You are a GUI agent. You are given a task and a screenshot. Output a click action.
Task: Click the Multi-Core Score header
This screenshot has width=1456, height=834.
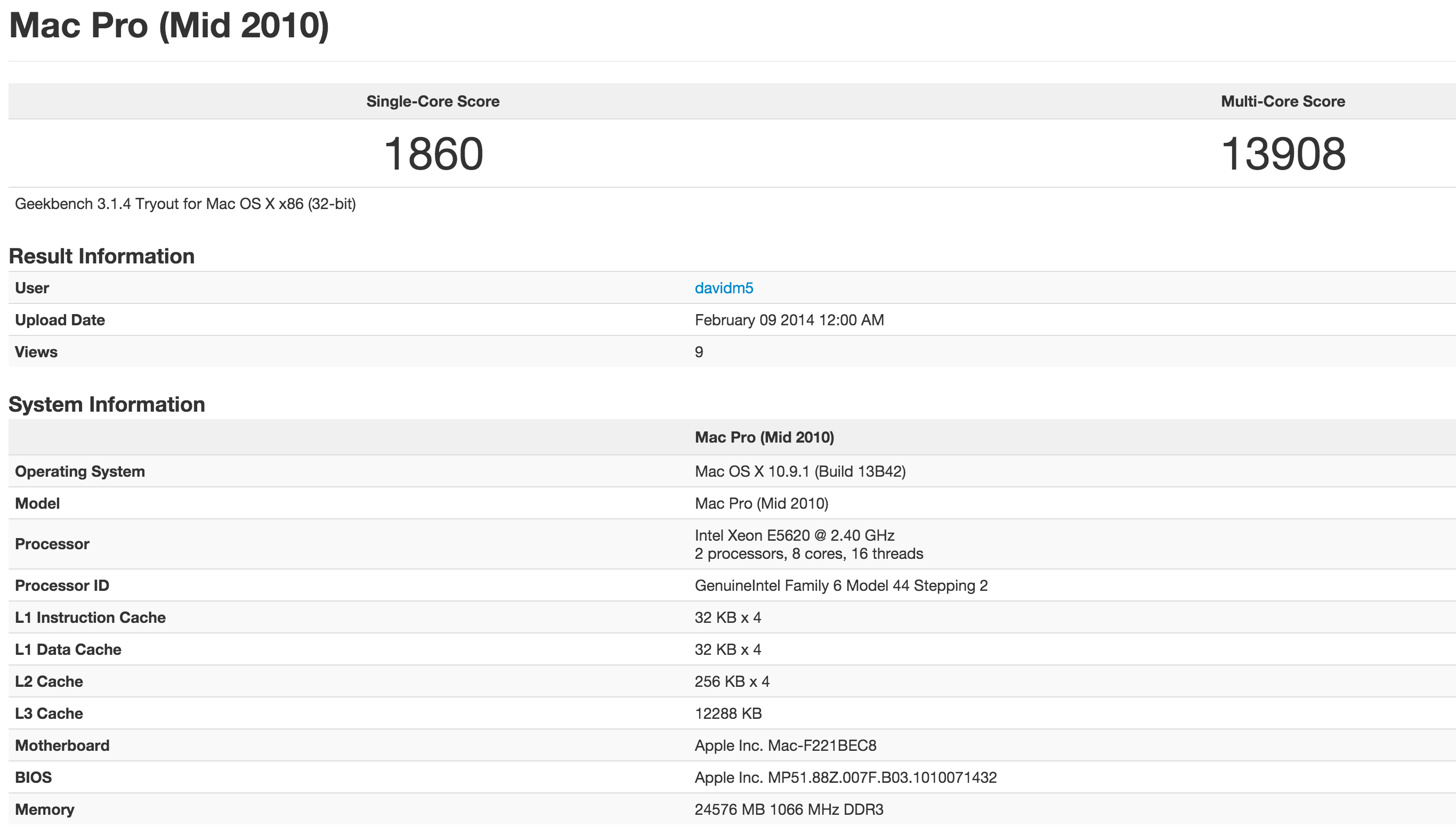point(1283,101)
